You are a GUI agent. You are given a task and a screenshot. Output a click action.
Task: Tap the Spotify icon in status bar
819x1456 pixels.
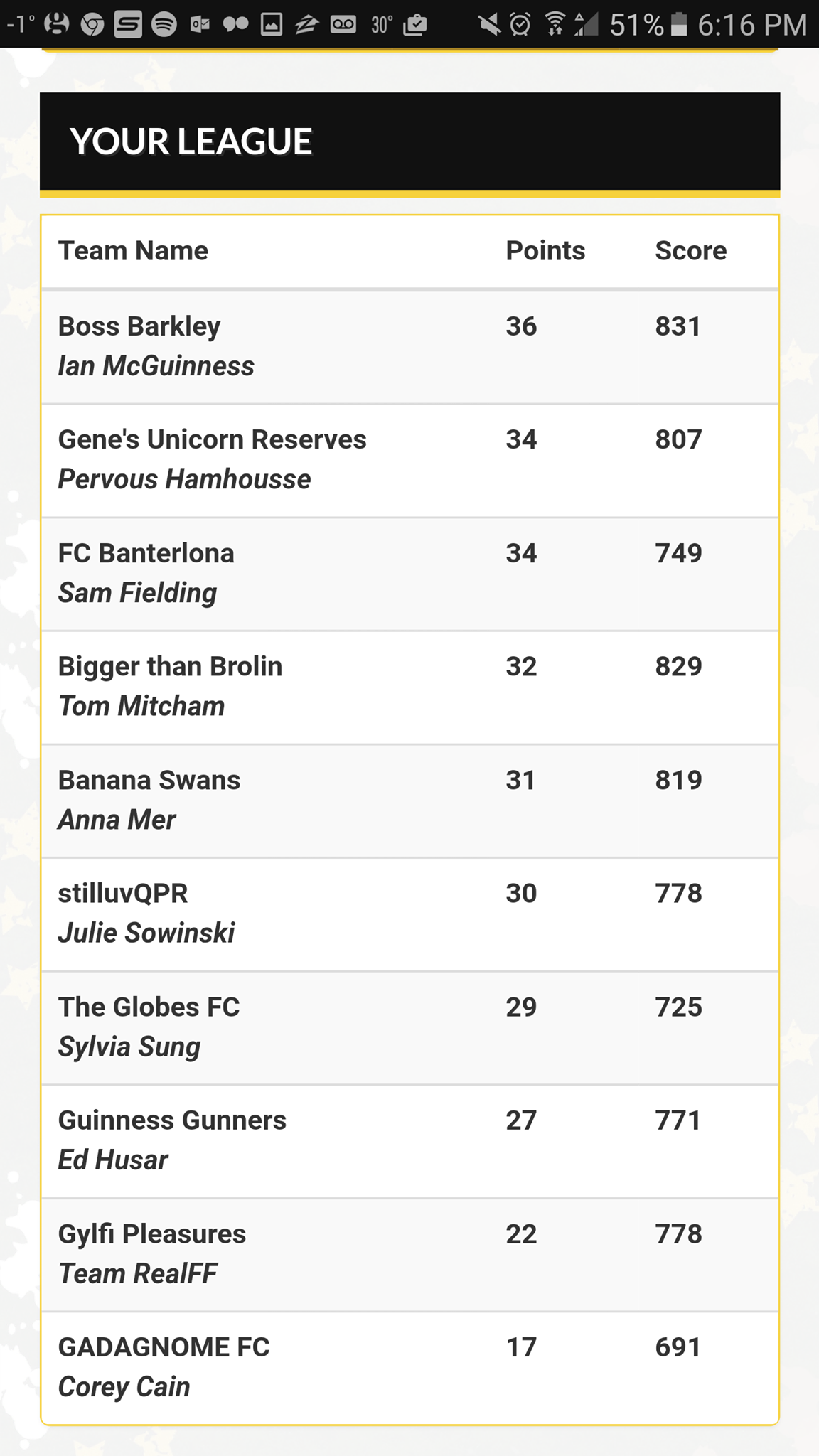164,25
